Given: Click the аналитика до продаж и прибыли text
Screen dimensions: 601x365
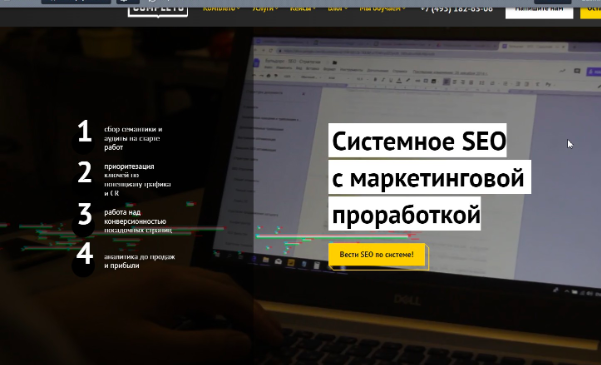Looking at the screenshot, I should tap(140, 261).
